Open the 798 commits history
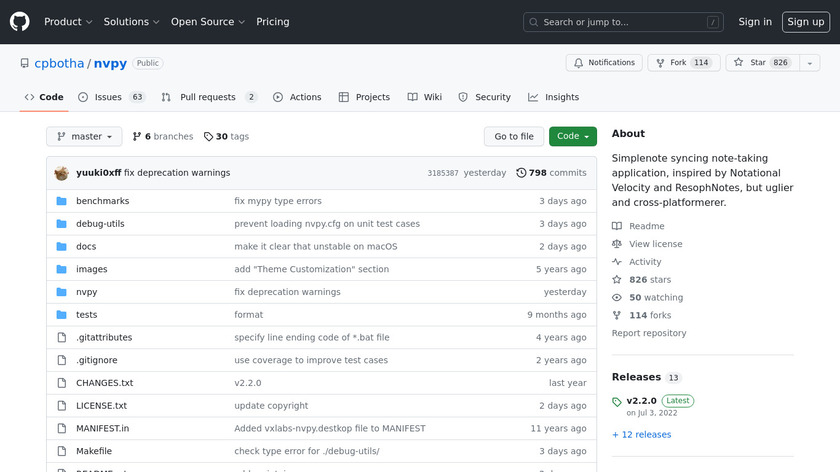The width and height of the screenshot is (840, 472). coord(551,173)
